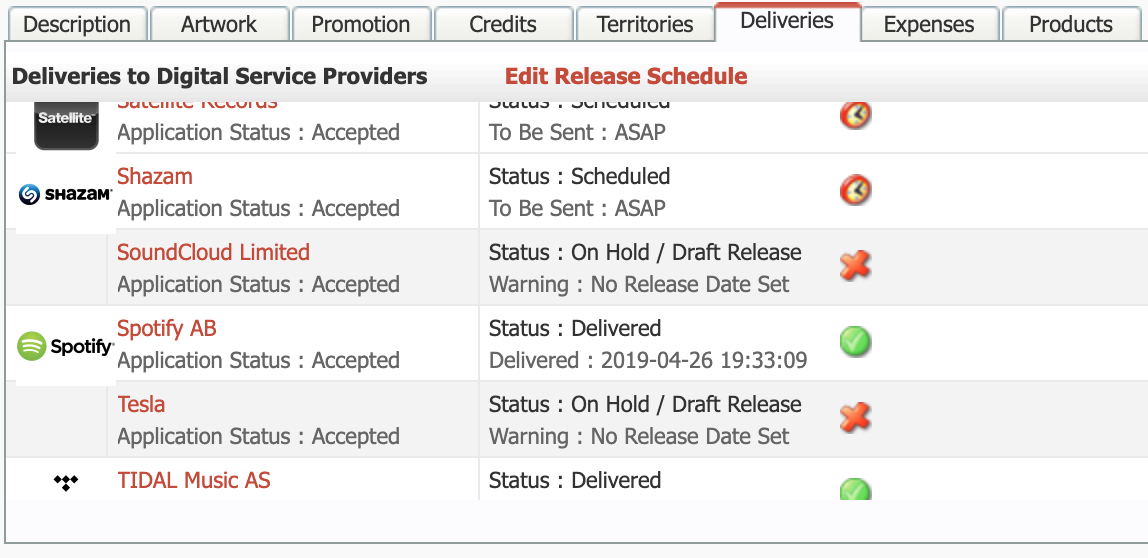Switch to the Description tab

[77, 24]
